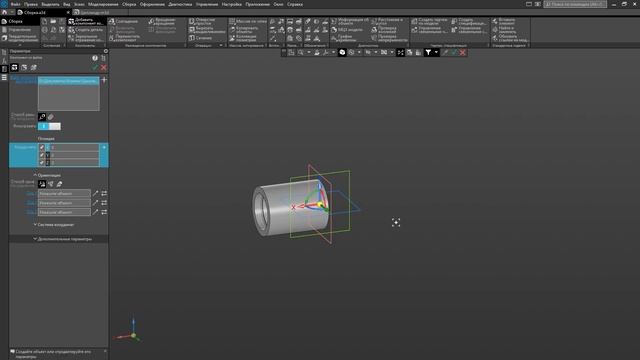Click the filter funnel icon in the view toolbar
The height and width of the screenshot is (360, 640).
pos(428,52)
